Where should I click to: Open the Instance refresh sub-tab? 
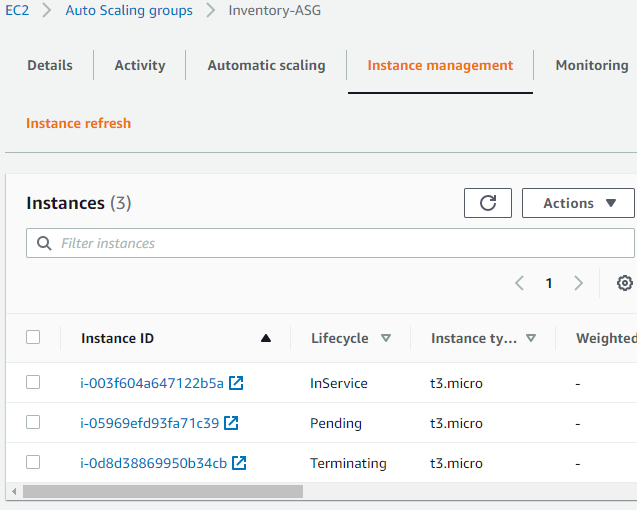(x=78, y=123)
